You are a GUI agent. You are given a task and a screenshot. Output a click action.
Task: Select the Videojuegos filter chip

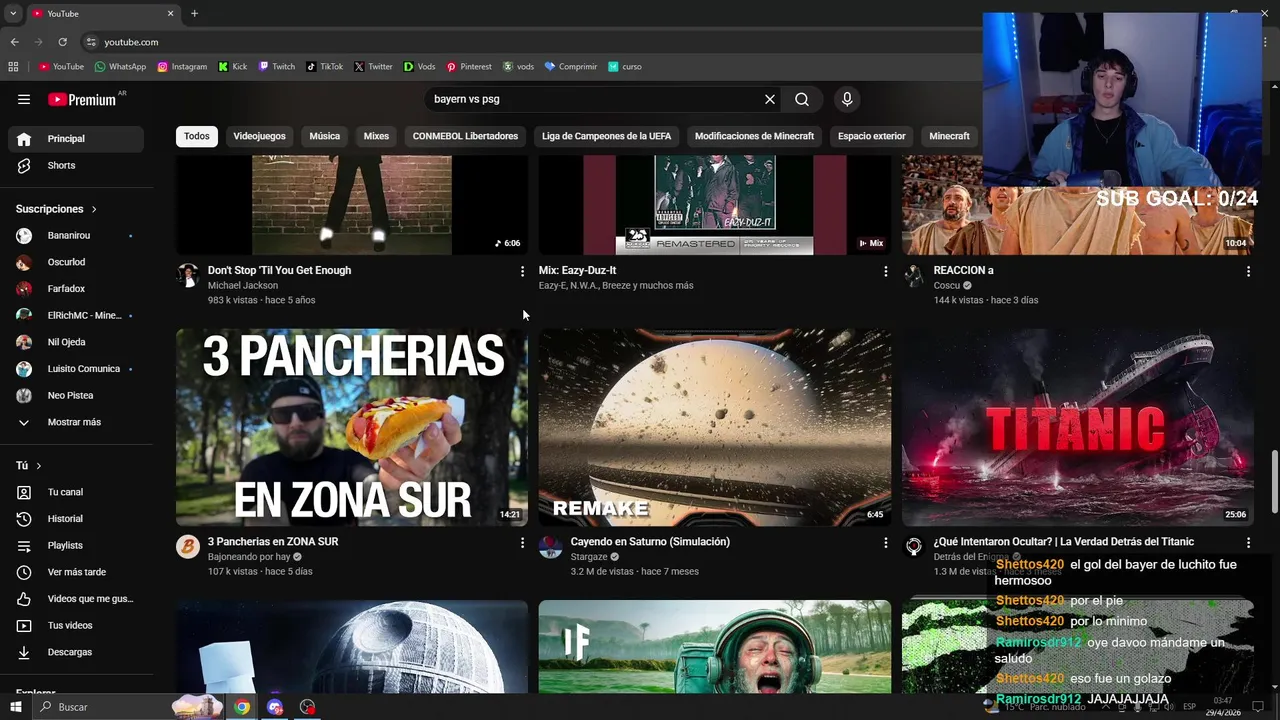tap(259, 136)
